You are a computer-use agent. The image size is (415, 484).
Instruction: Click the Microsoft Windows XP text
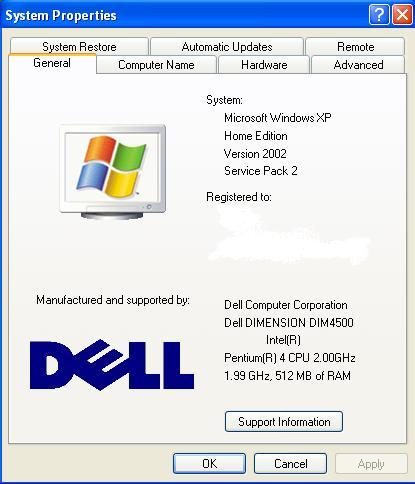(278, 118)
